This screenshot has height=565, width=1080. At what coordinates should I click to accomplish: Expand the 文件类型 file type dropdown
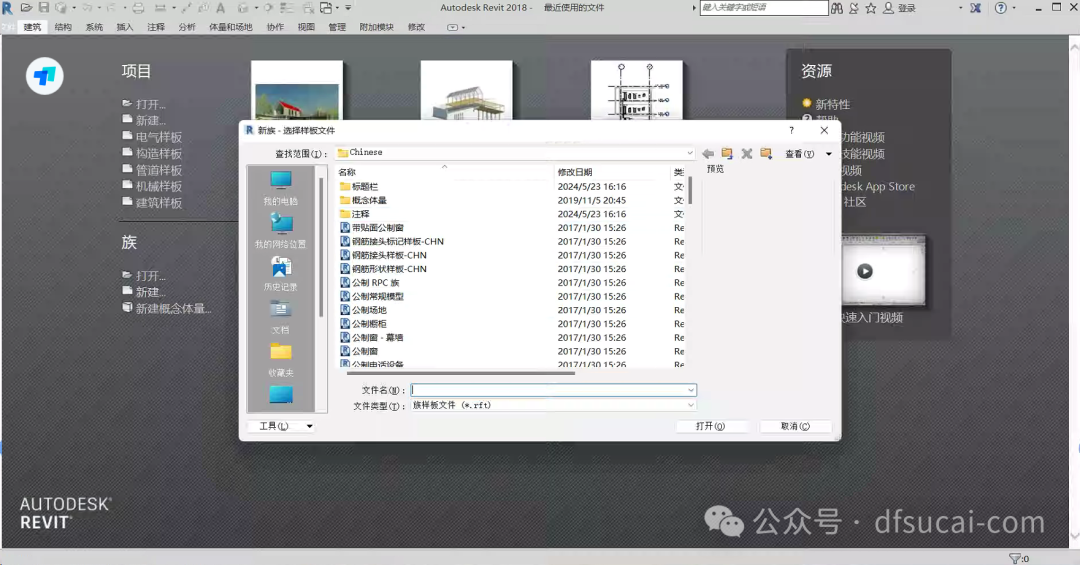(x=691, y=405)
